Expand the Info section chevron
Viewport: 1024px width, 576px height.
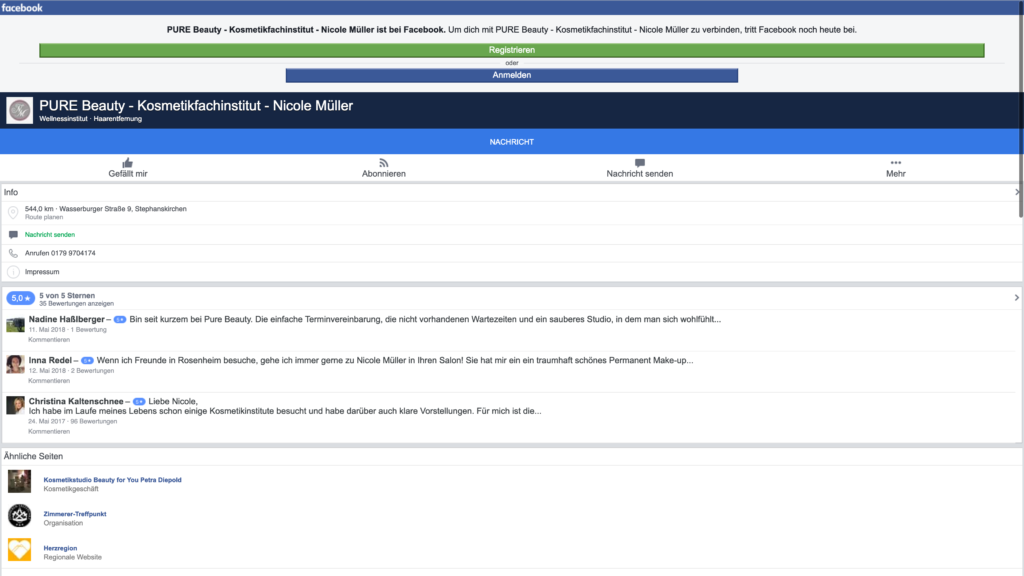point(1017,192)
